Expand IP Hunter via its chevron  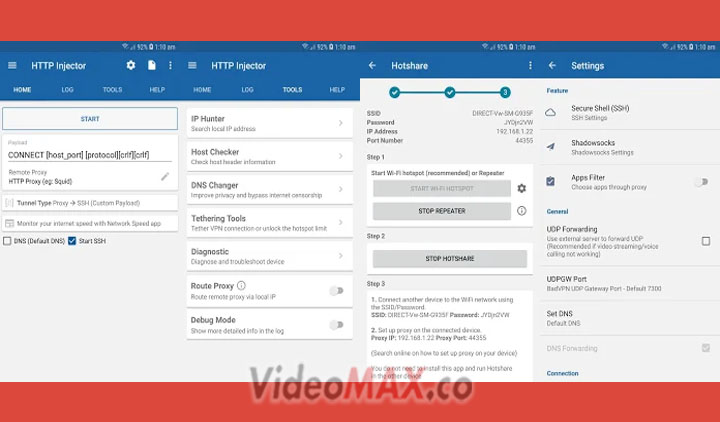pyautogui.click(x=341, y=123)
